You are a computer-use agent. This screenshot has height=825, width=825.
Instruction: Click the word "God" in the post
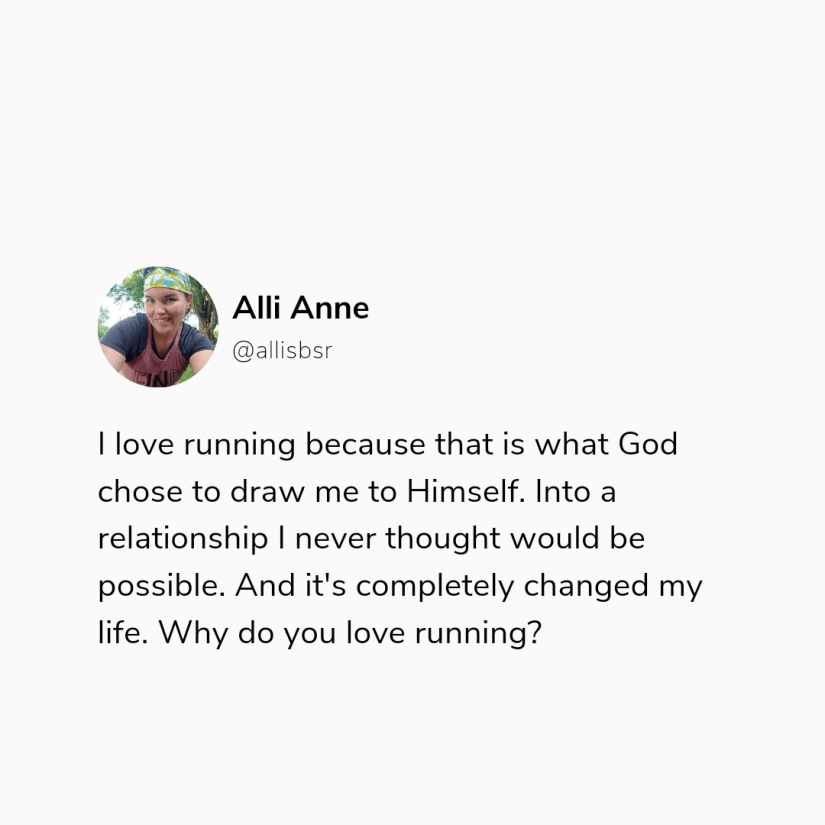(x=647, y=444)
